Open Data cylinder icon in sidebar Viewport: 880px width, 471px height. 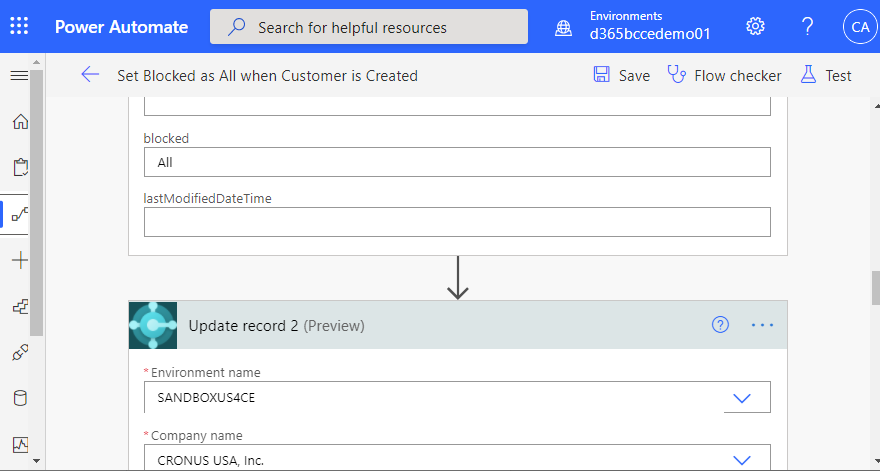click(19, 398)
